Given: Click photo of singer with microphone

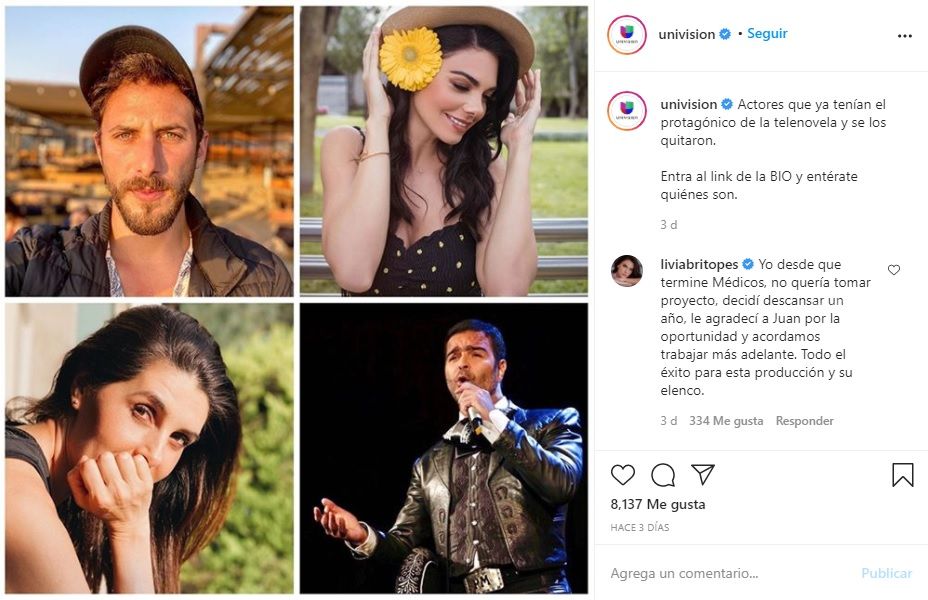Looking at the screenshot, I should point(443,448).
